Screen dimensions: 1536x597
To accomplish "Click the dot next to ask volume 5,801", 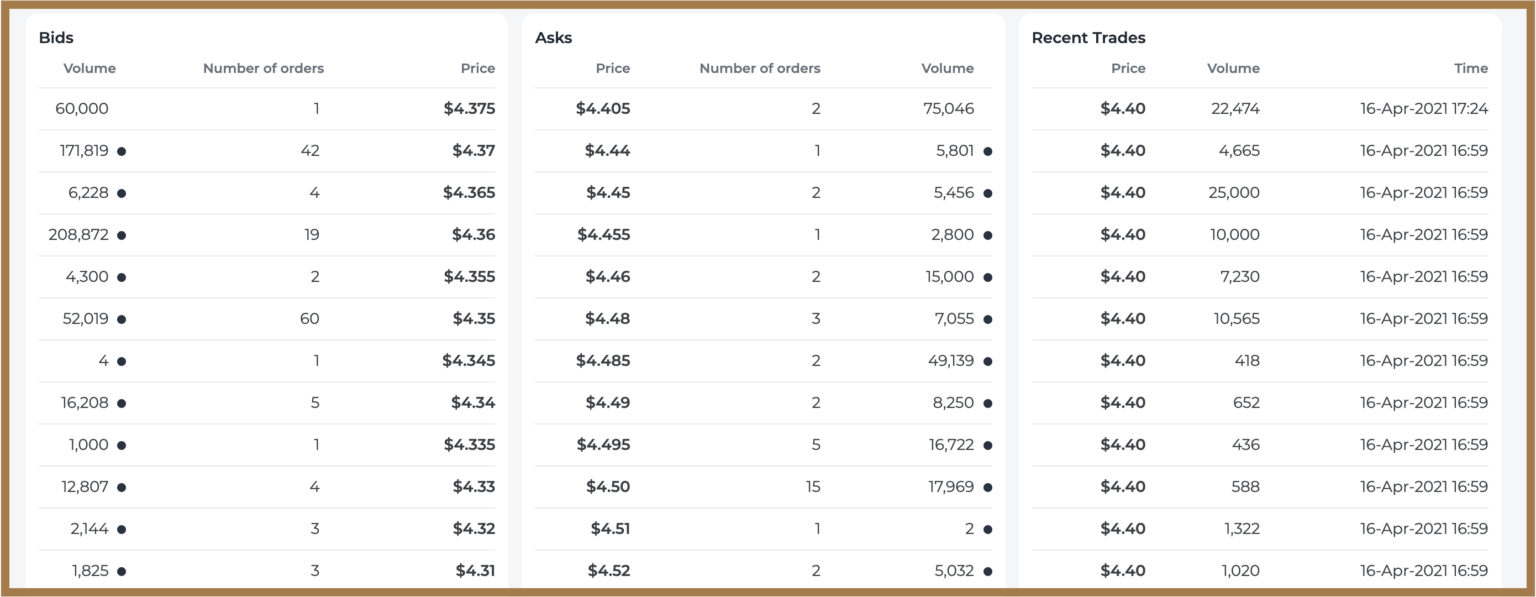I will pos(988,150).
